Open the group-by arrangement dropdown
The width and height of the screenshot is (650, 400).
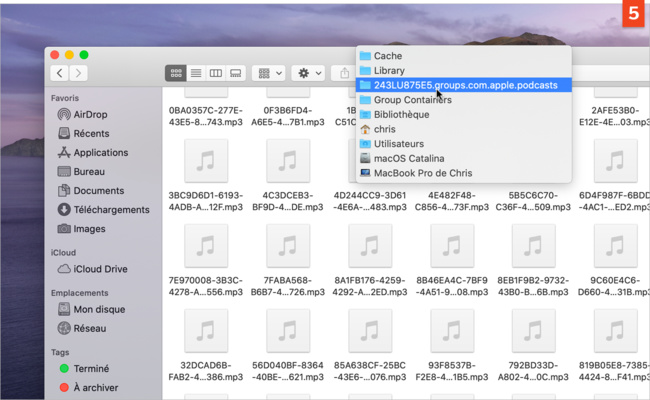268,73
